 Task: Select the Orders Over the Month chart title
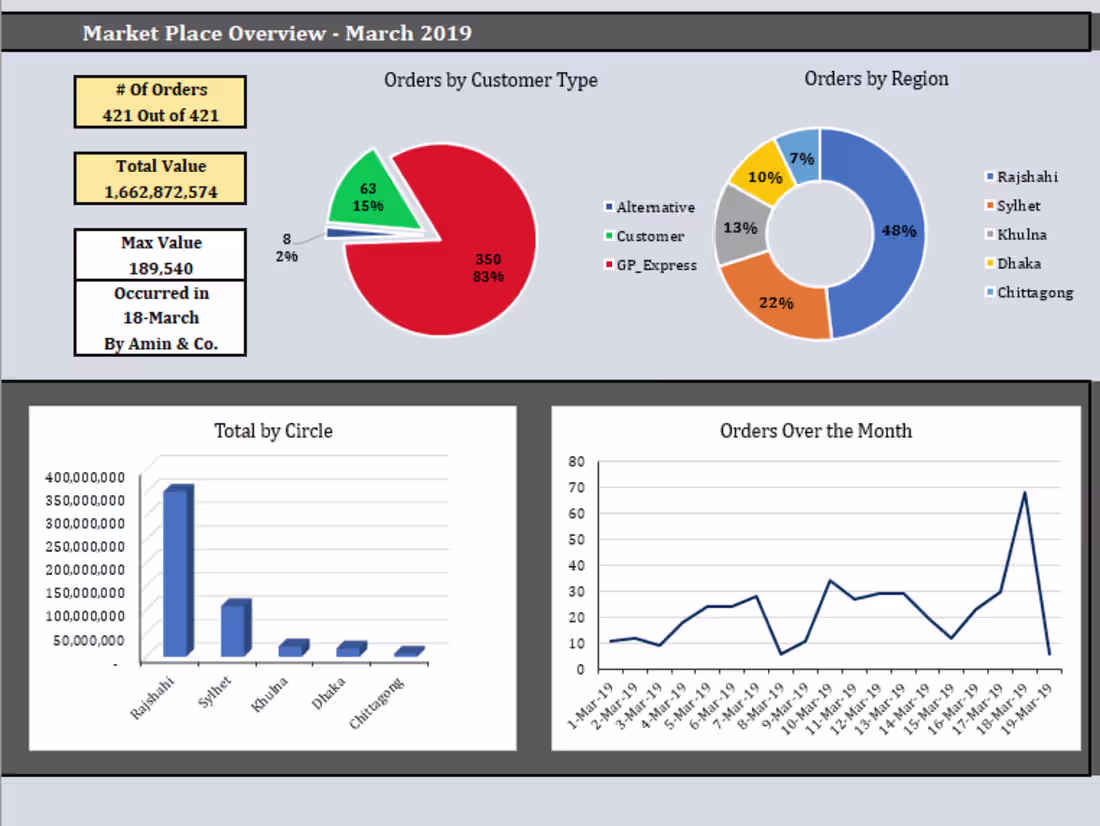pos(816,431)
